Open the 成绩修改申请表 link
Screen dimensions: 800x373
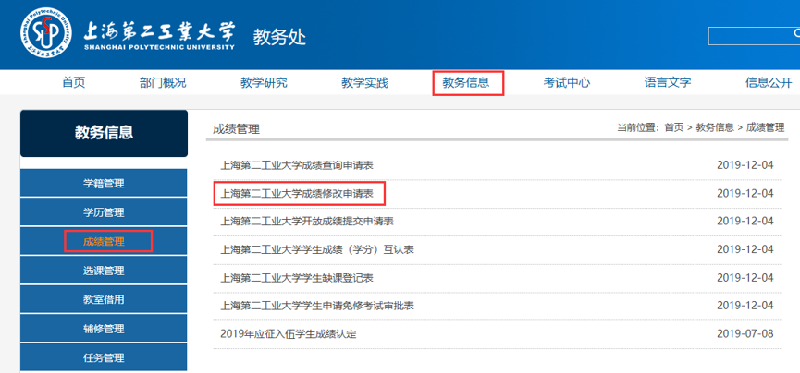(297, 194)
